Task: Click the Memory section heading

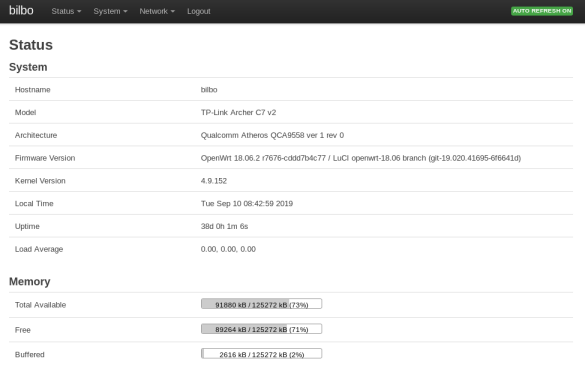Action: tap(29, 281)
